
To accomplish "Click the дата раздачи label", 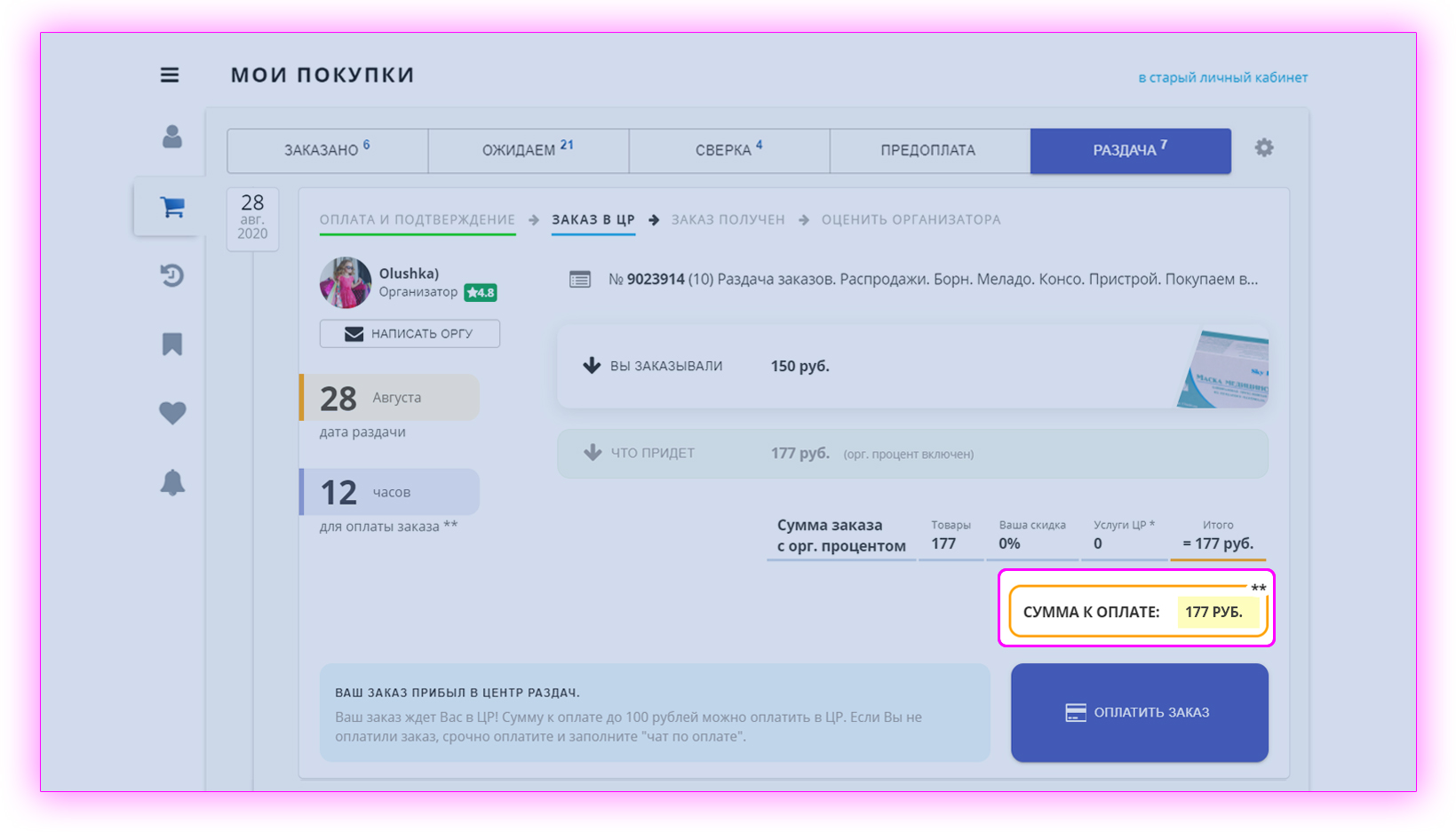I will point(362,432).
